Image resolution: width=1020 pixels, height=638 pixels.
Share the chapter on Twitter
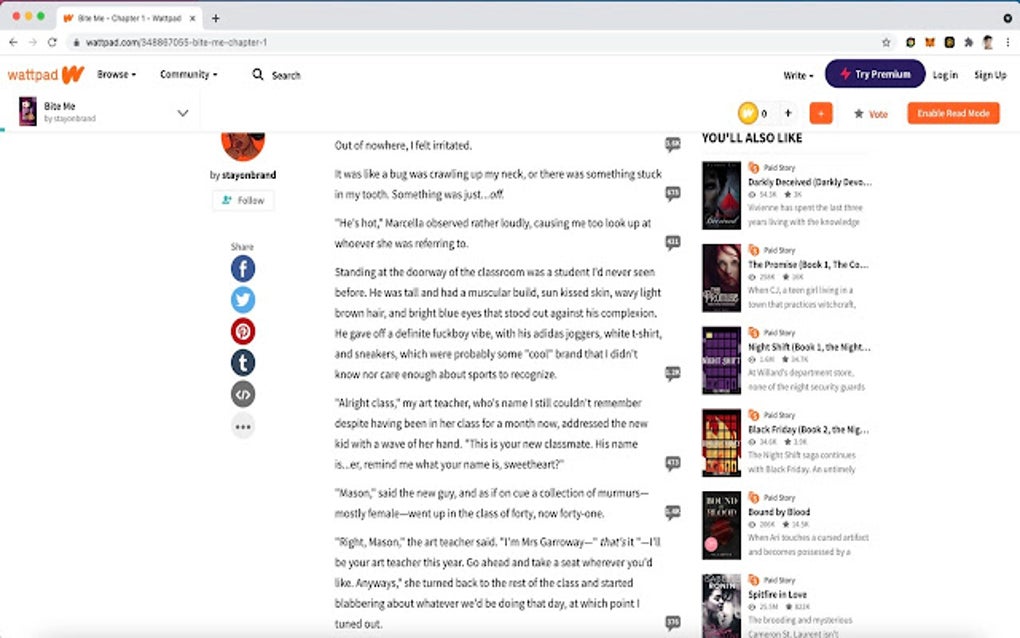tap(243, 300)
